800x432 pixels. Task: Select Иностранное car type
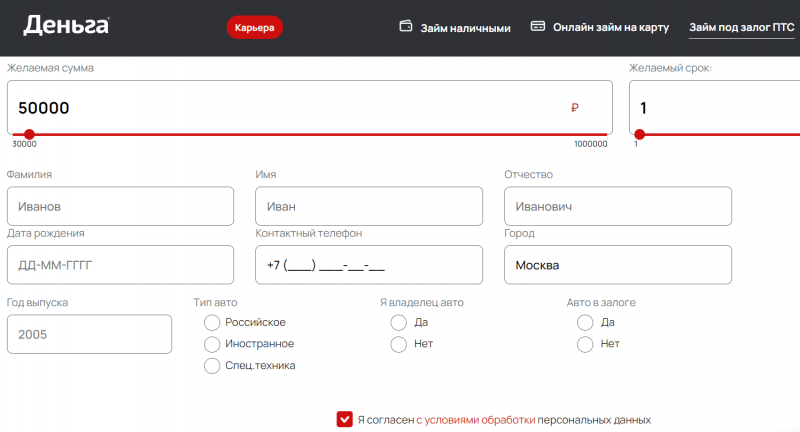(x=212, y=344)
